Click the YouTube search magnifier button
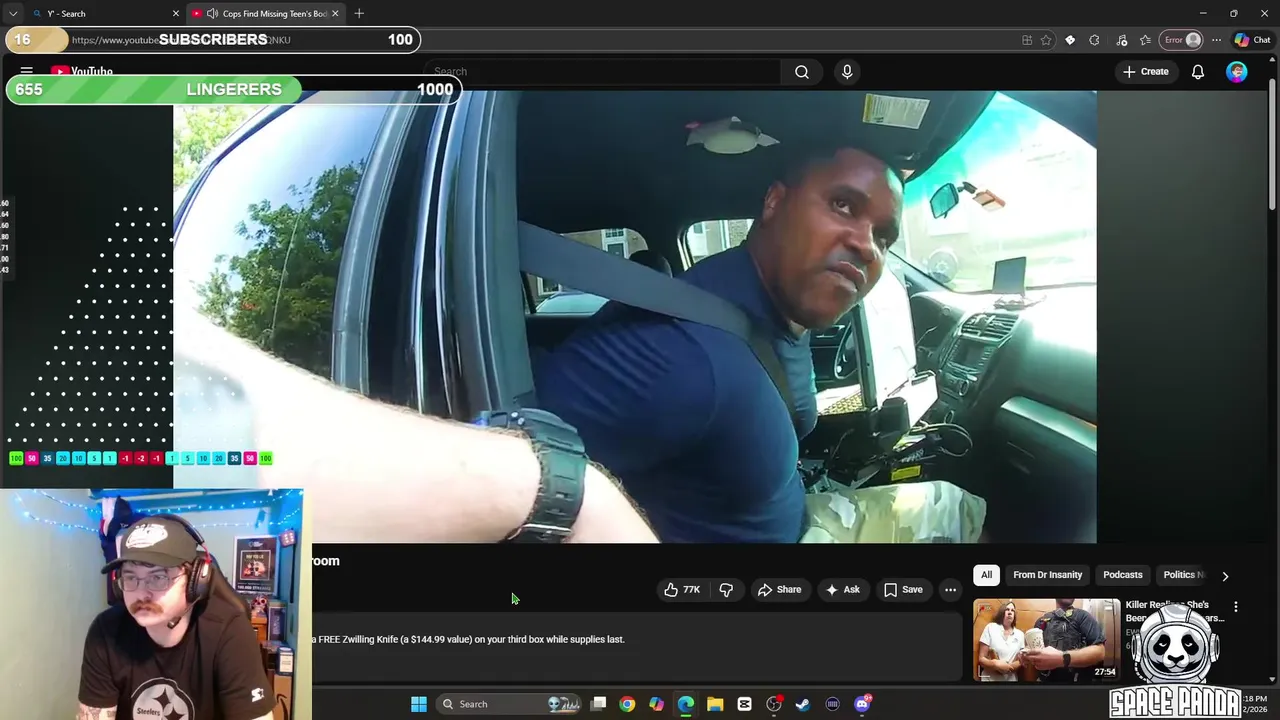Image resolution: width=1280 pixels, height=720 pixels. [802, 72]
